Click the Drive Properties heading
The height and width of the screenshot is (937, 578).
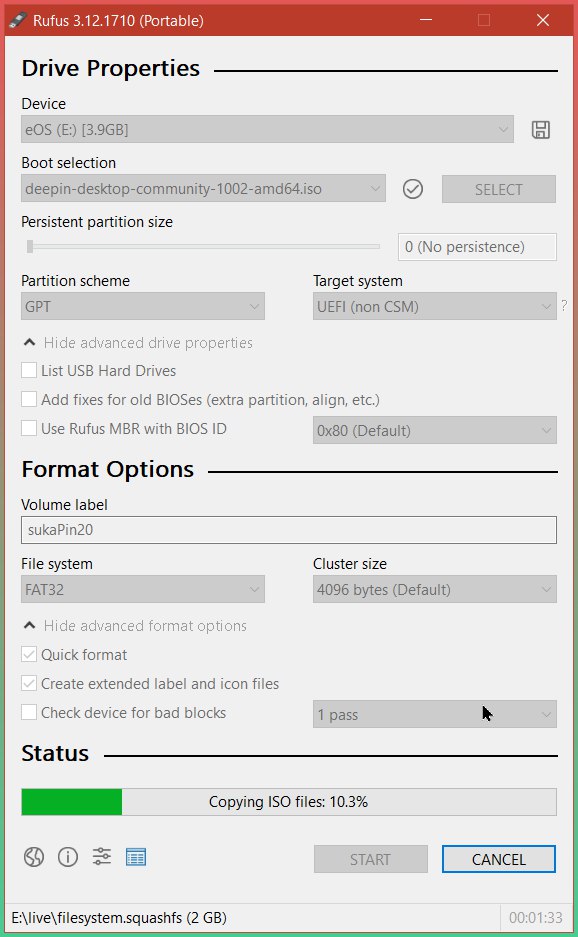[111, 68]
